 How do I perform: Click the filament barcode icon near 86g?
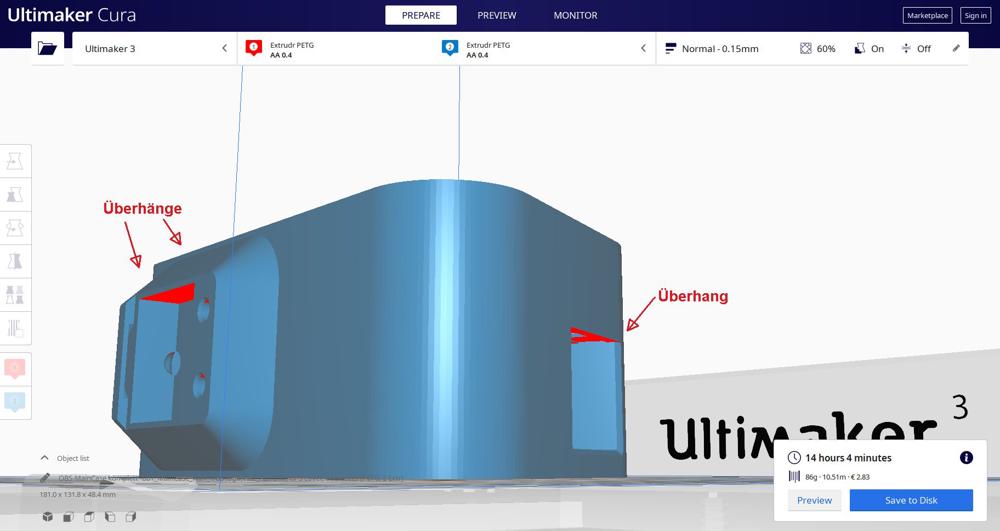tap(794, 476)
